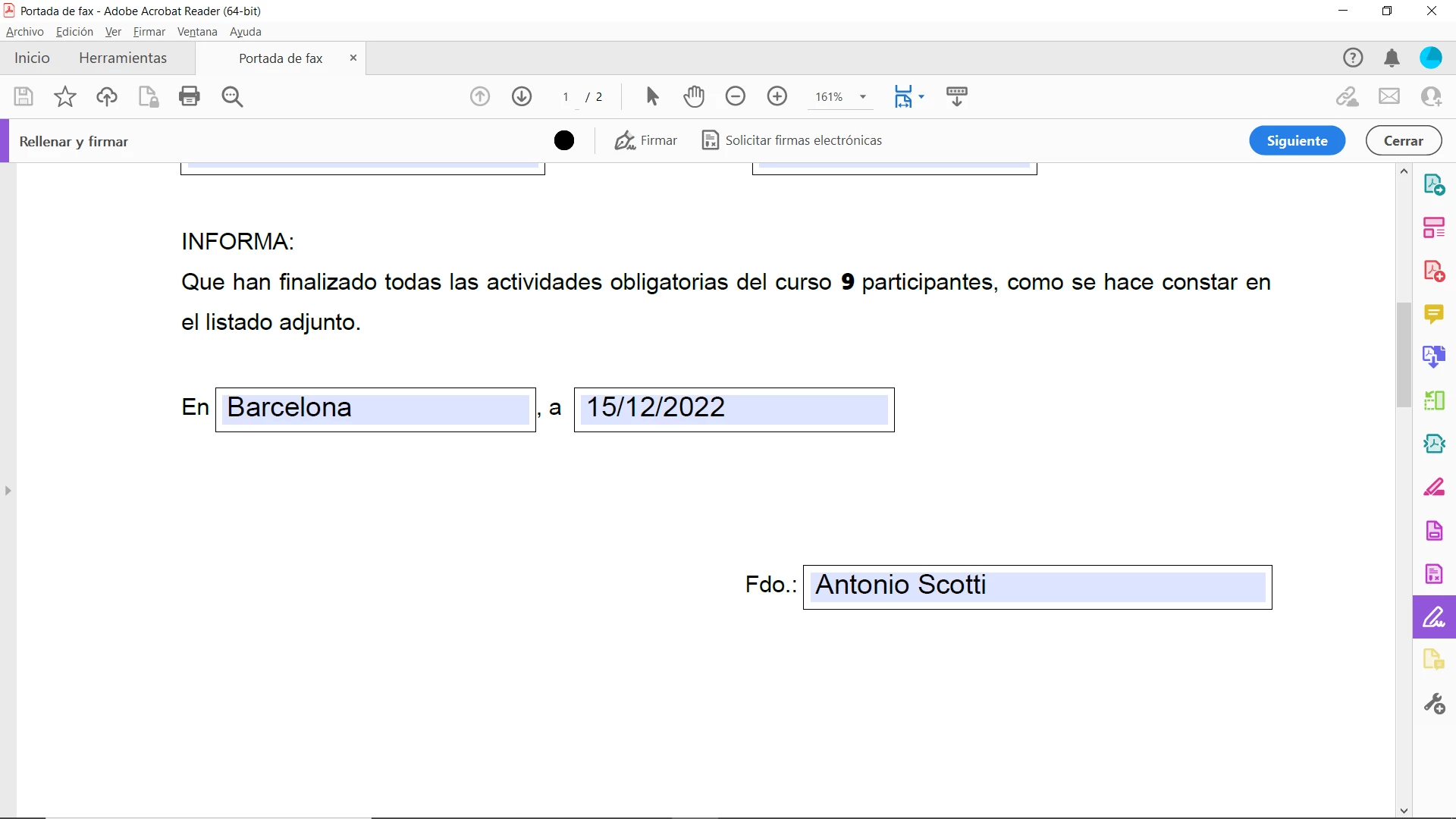Open the page fit options dropdown
The image size is (1456, 819).
click(x=921, y=97)
